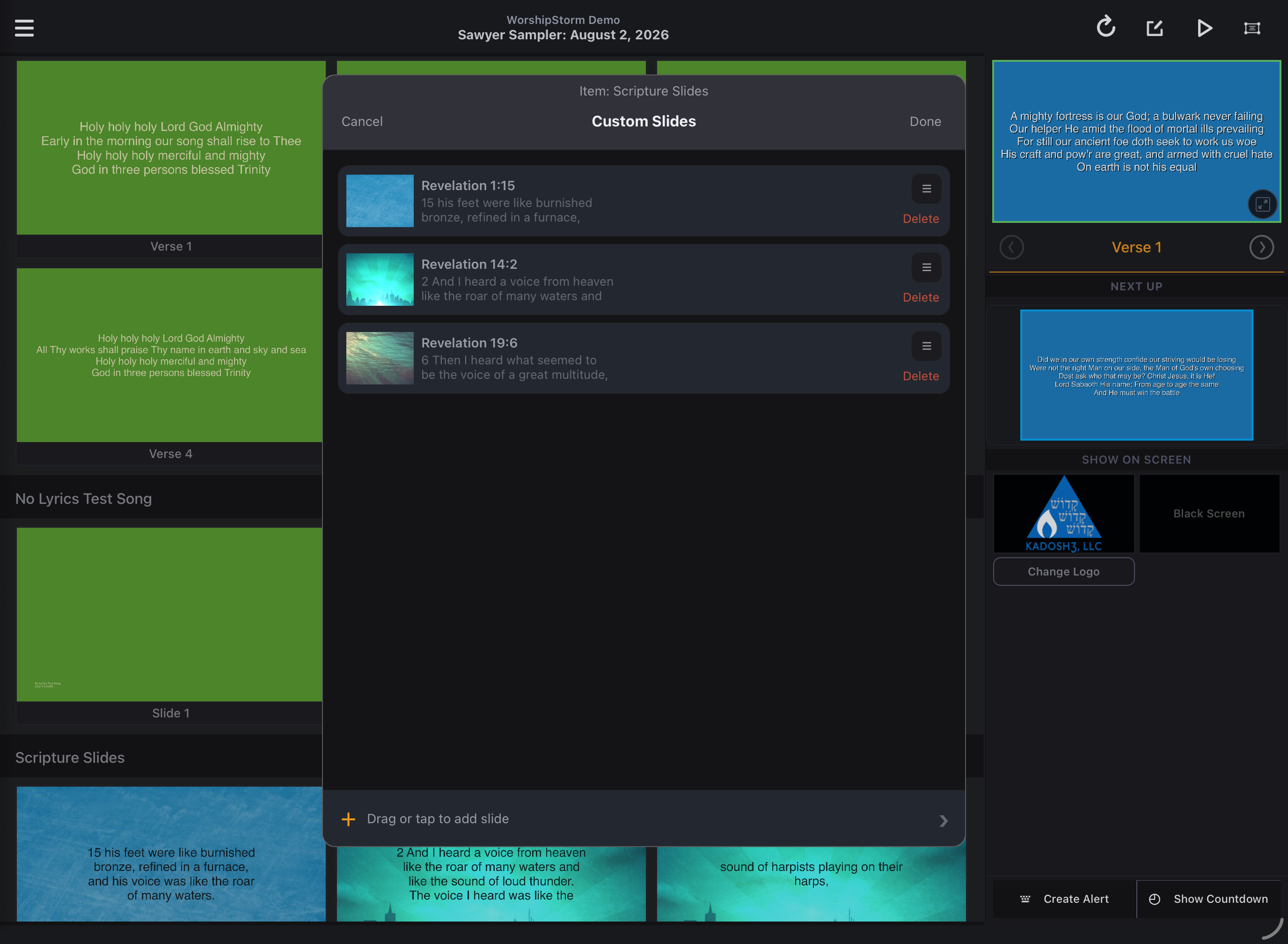Select Revelation 14:2 slide thumbnail
This screenshot has height=944, width=1288.
(x=380, y=280)
